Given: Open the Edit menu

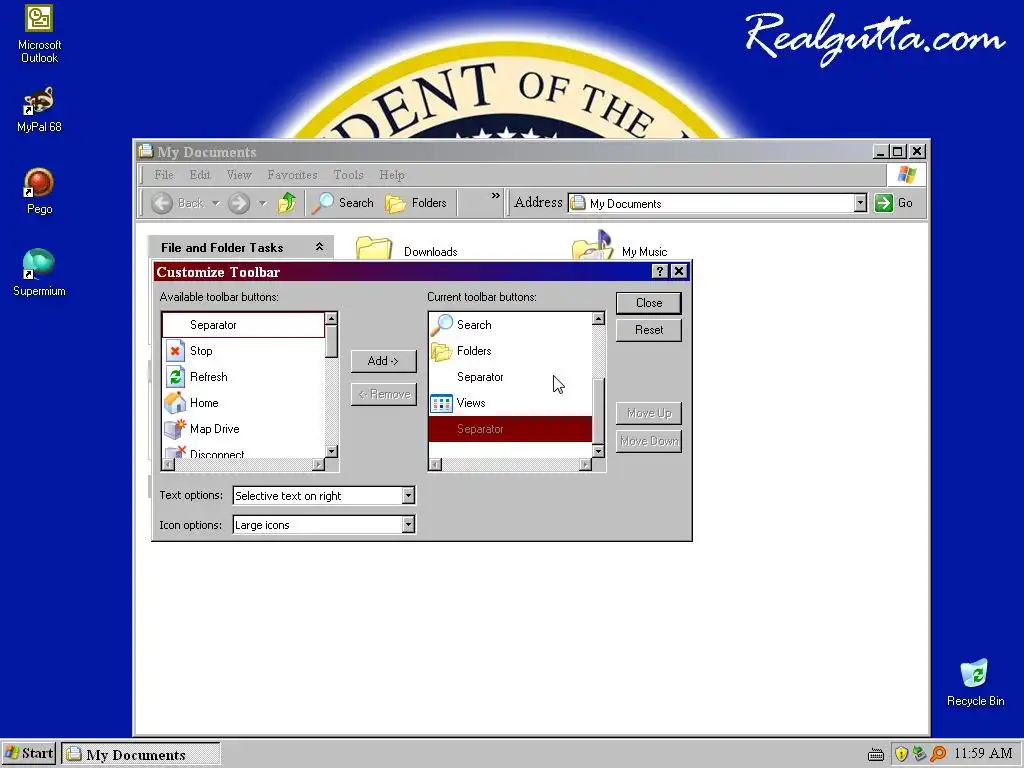Looking at the screenshot, I should [x=200, y=175].
